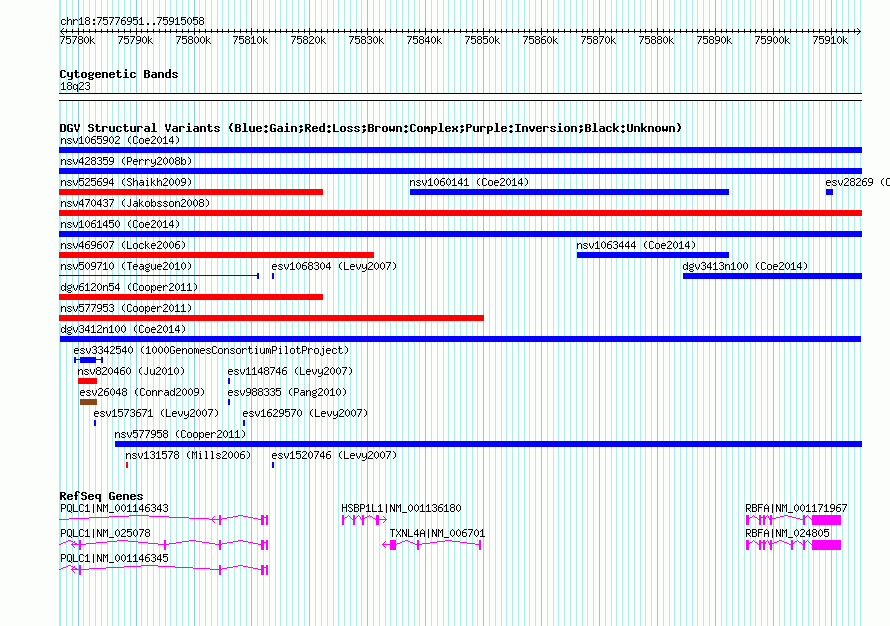
Task: Click the nsv1065902 (Coe2014) blue gain bar
Action: [460, 150]
